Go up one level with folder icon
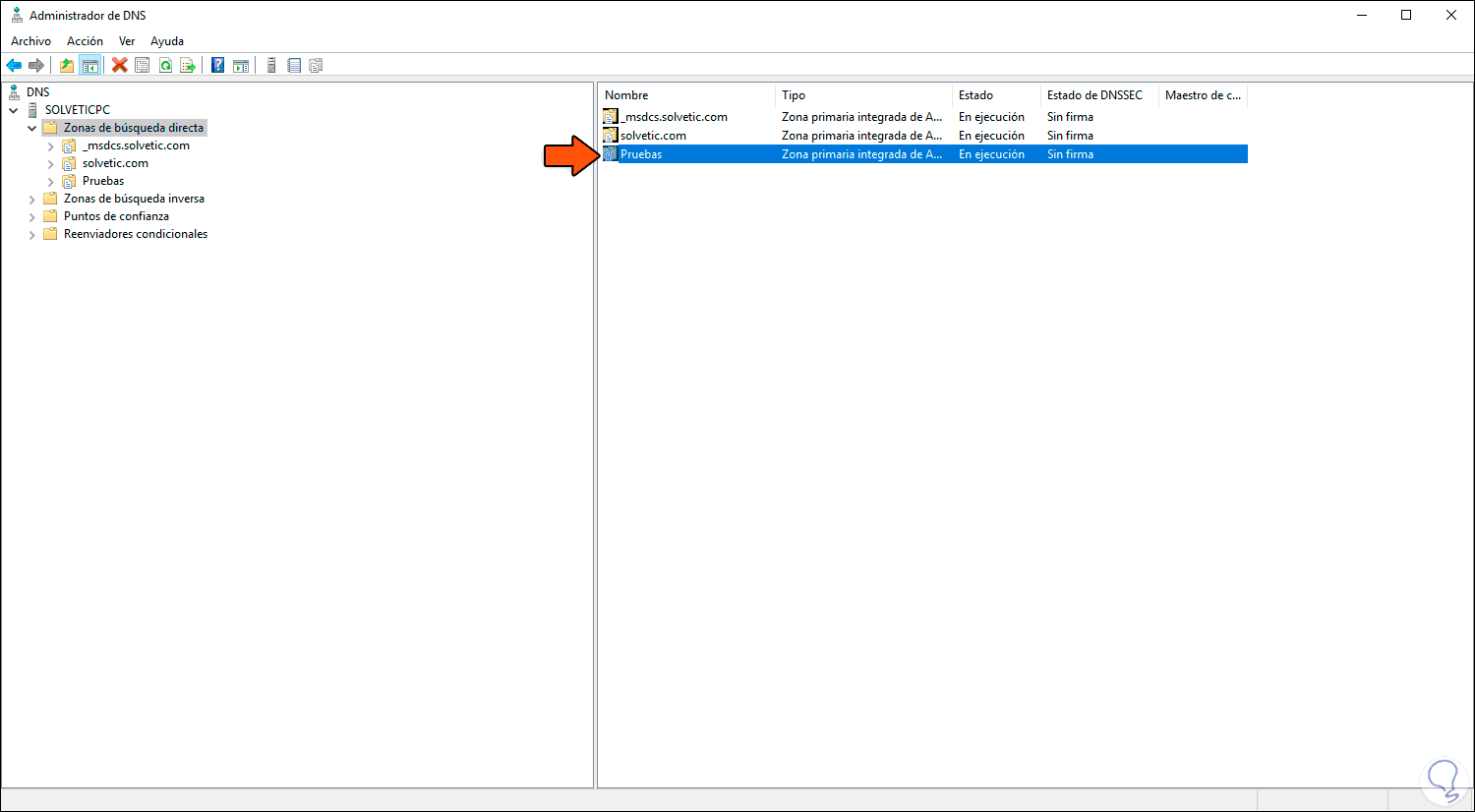 [x=66, y=65]
